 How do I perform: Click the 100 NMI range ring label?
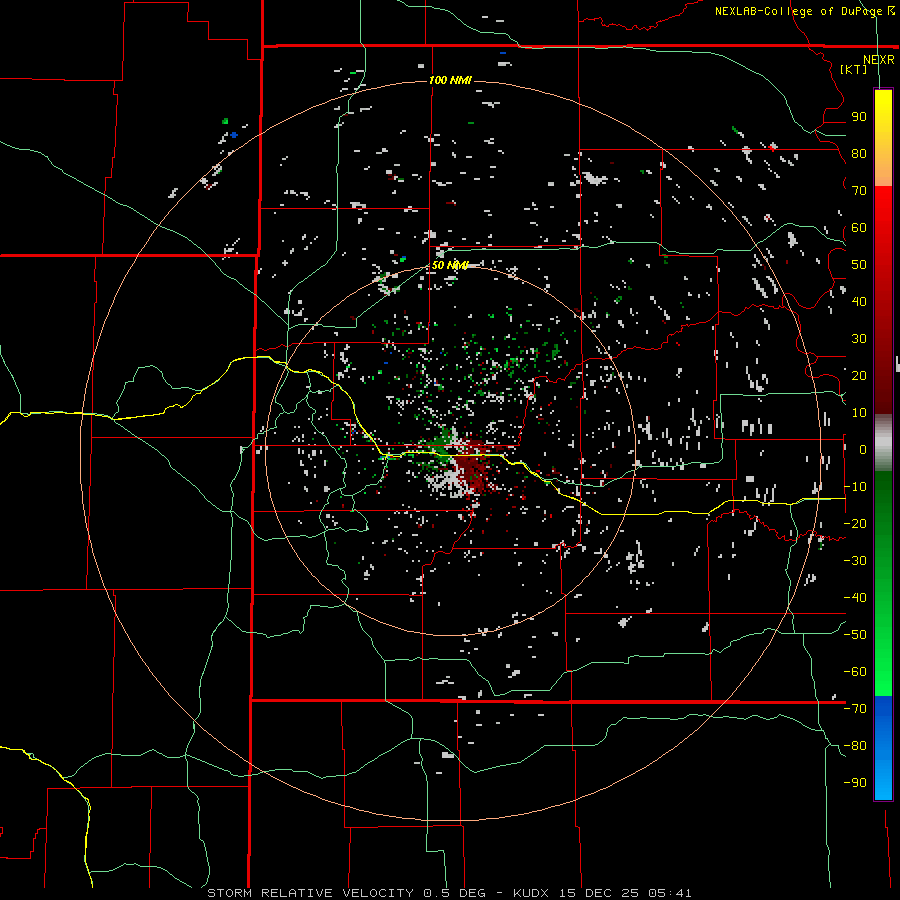click(x=450, y=80)
